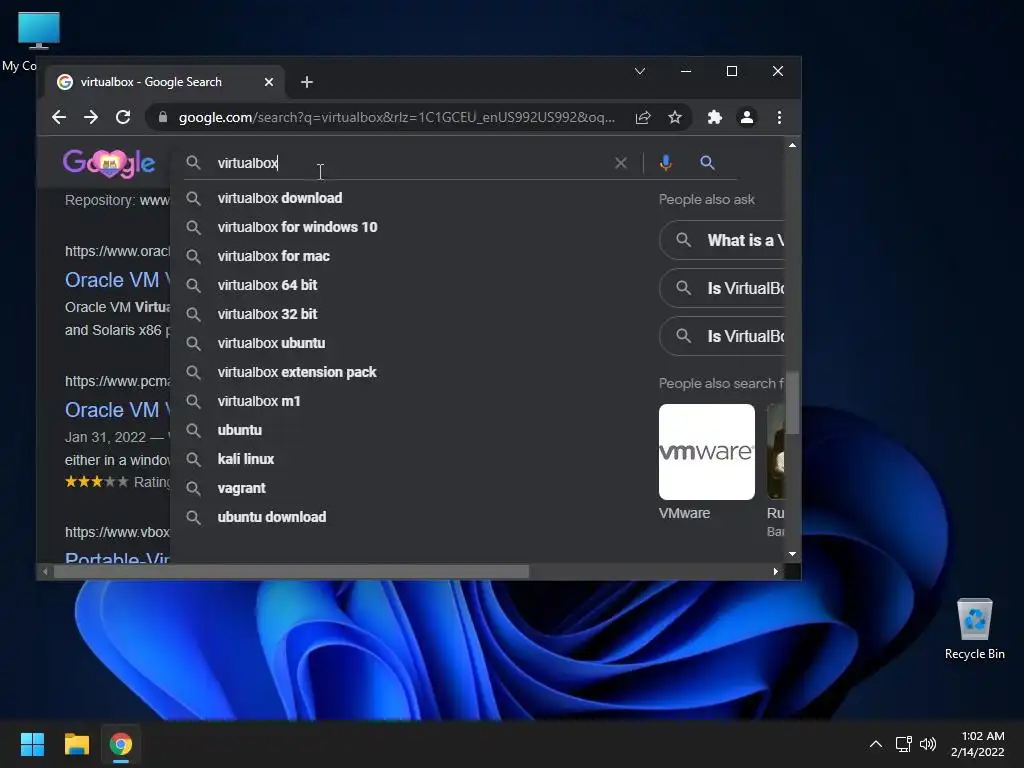1024x768 pixels.
Task: Choose suggestion virtualbox for windows 10
Action: point(297,227)
